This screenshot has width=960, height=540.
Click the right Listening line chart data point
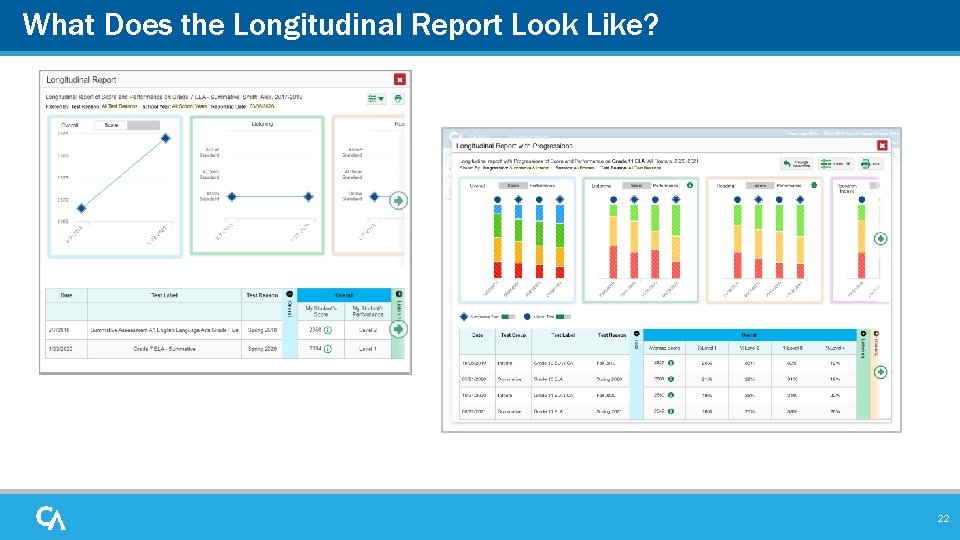(309, 197)
